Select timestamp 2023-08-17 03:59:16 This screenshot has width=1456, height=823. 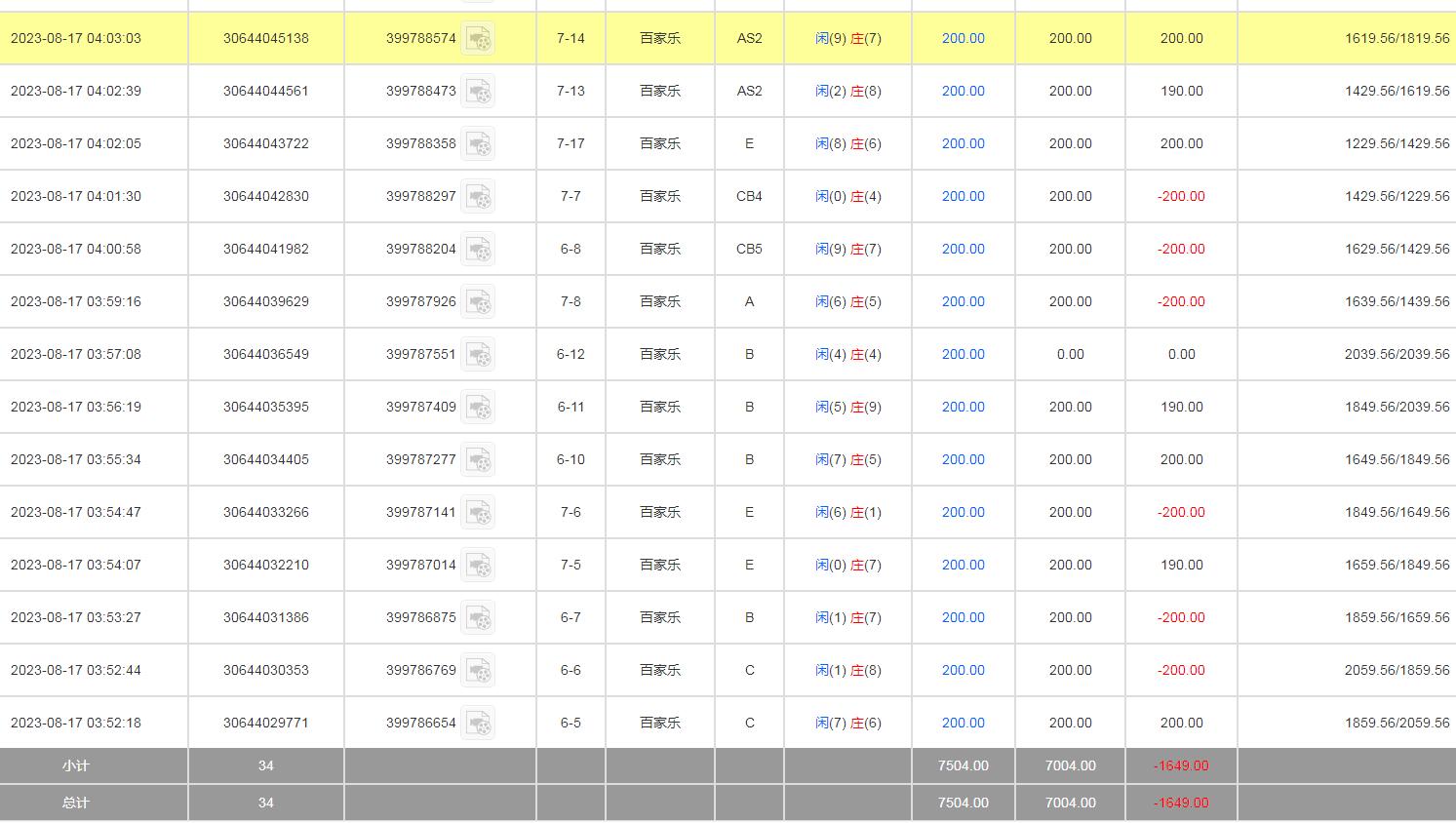[x=76, y=301]
